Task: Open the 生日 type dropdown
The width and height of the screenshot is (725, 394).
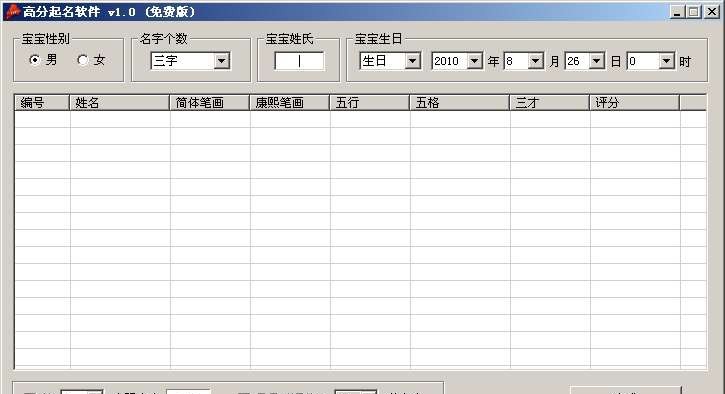Action: [x=390, y=61]
